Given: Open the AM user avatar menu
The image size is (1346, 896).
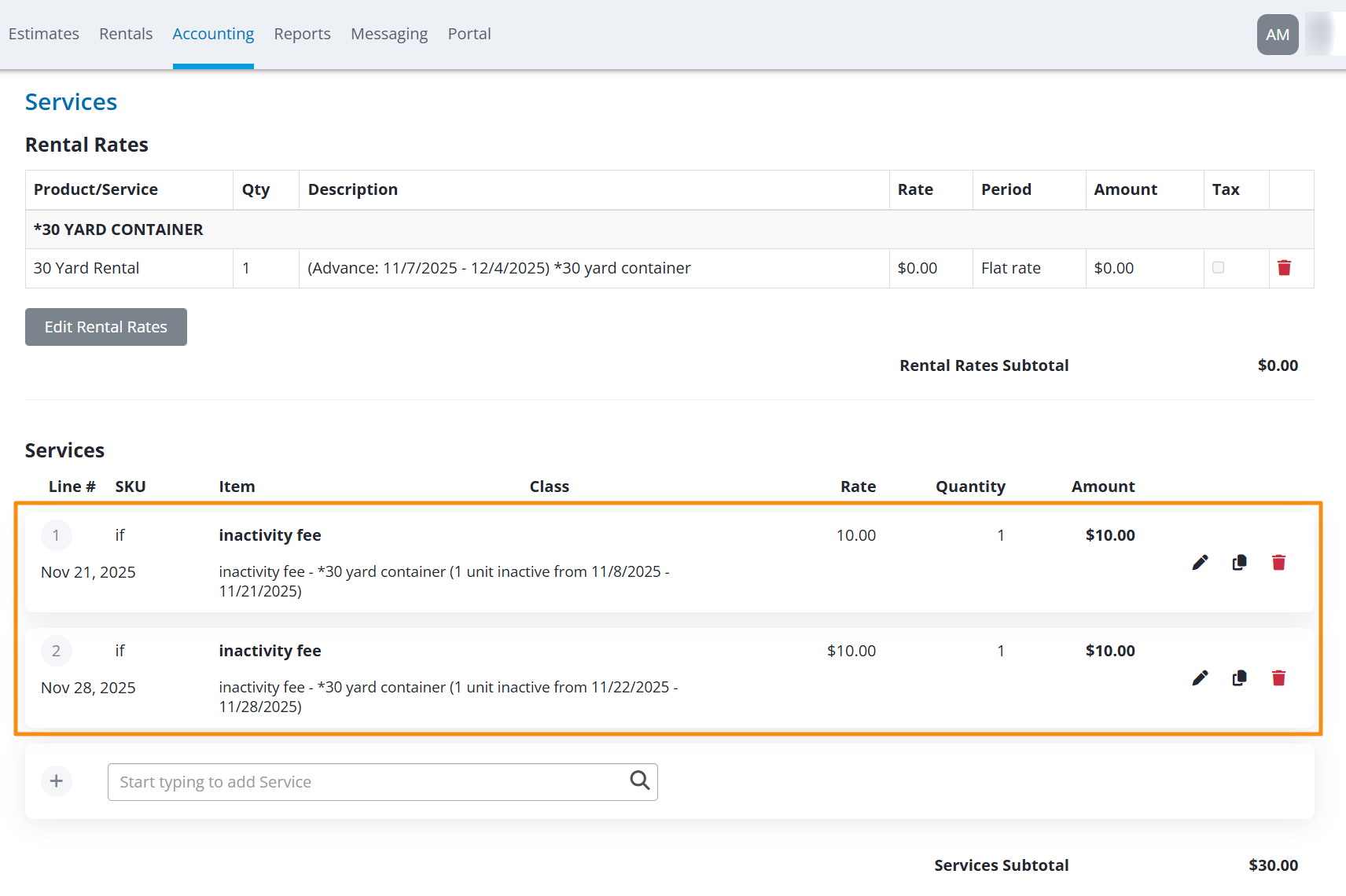Looking at the screenshot, I should pos(1278,35).
